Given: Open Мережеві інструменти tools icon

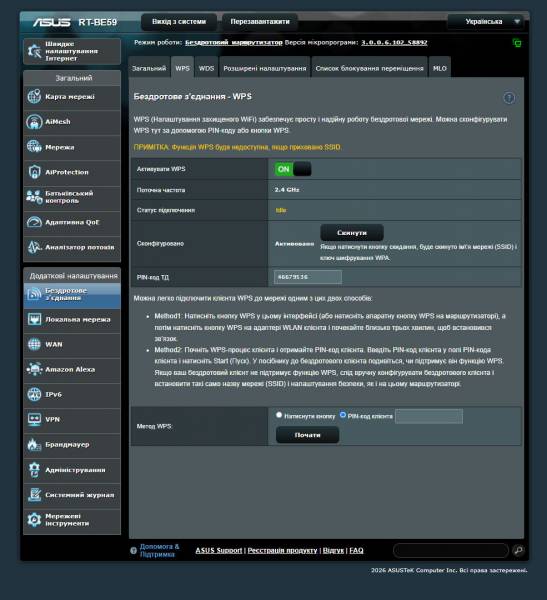Looking at the screenshot, I should (34, 520).
